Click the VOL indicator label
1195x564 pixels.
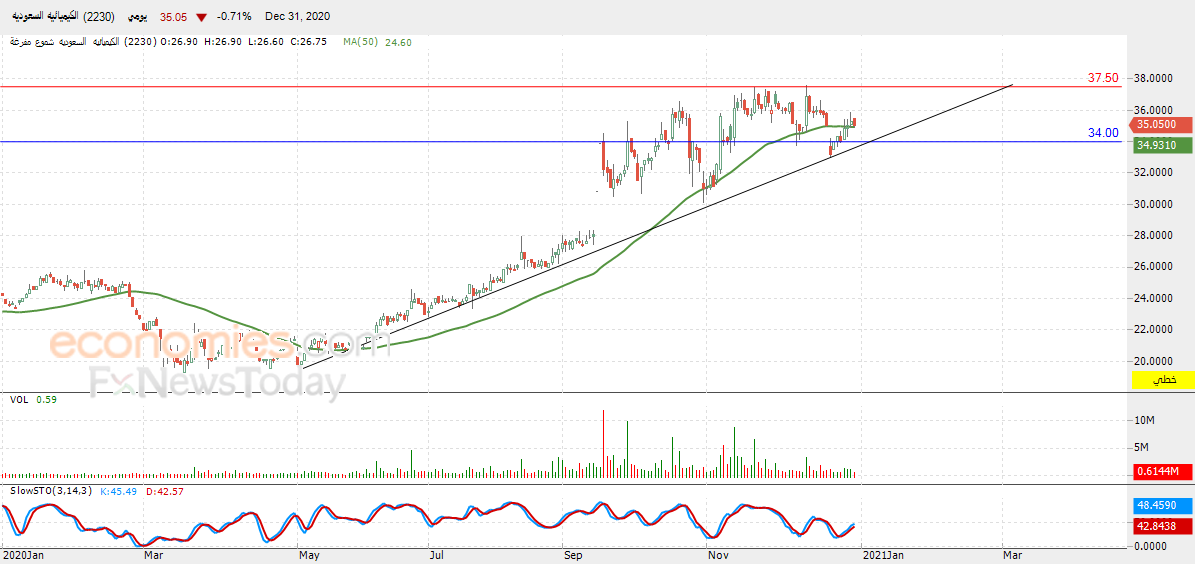(x=19, y=399)
